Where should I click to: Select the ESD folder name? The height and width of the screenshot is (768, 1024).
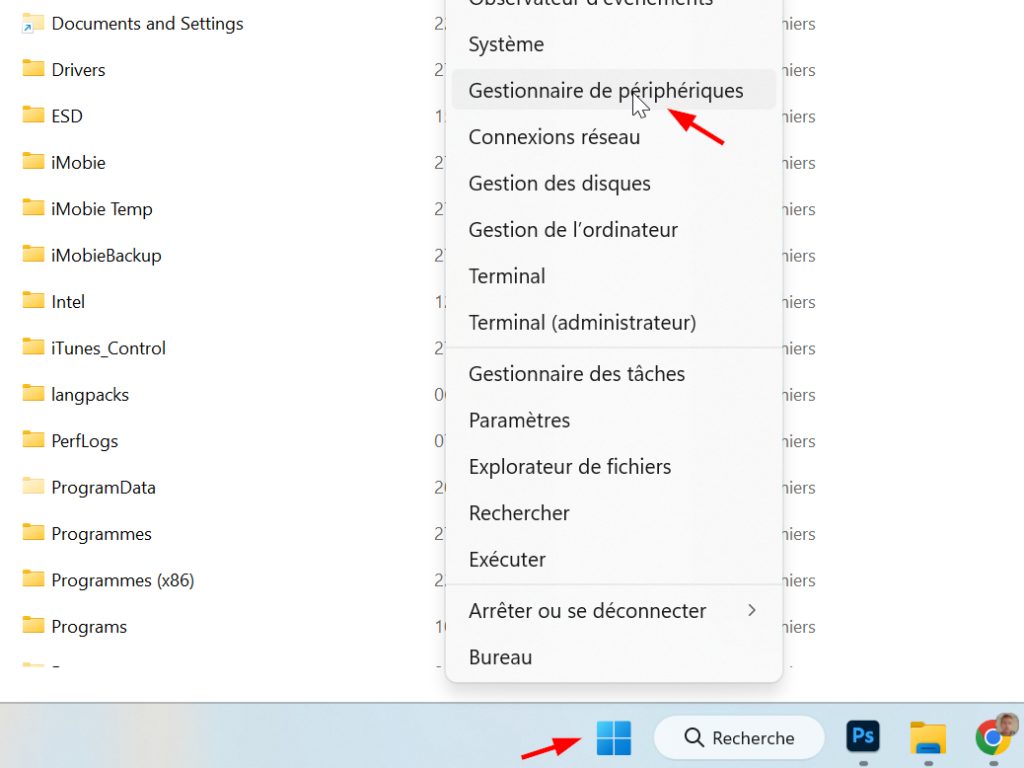pyautogui.click(x=67, y=116)
